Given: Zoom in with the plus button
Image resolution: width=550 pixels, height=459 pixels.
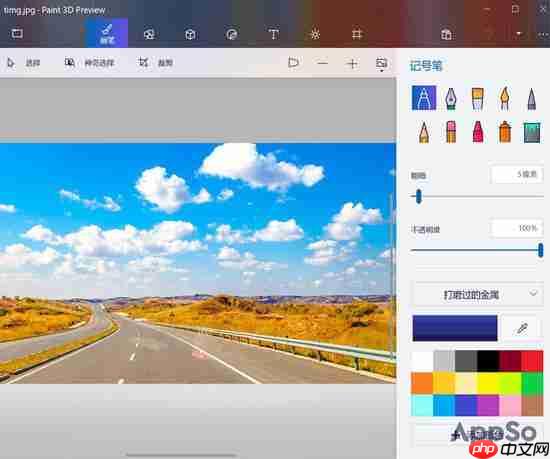Looking at the screenshot, I should tap(352, 63).
